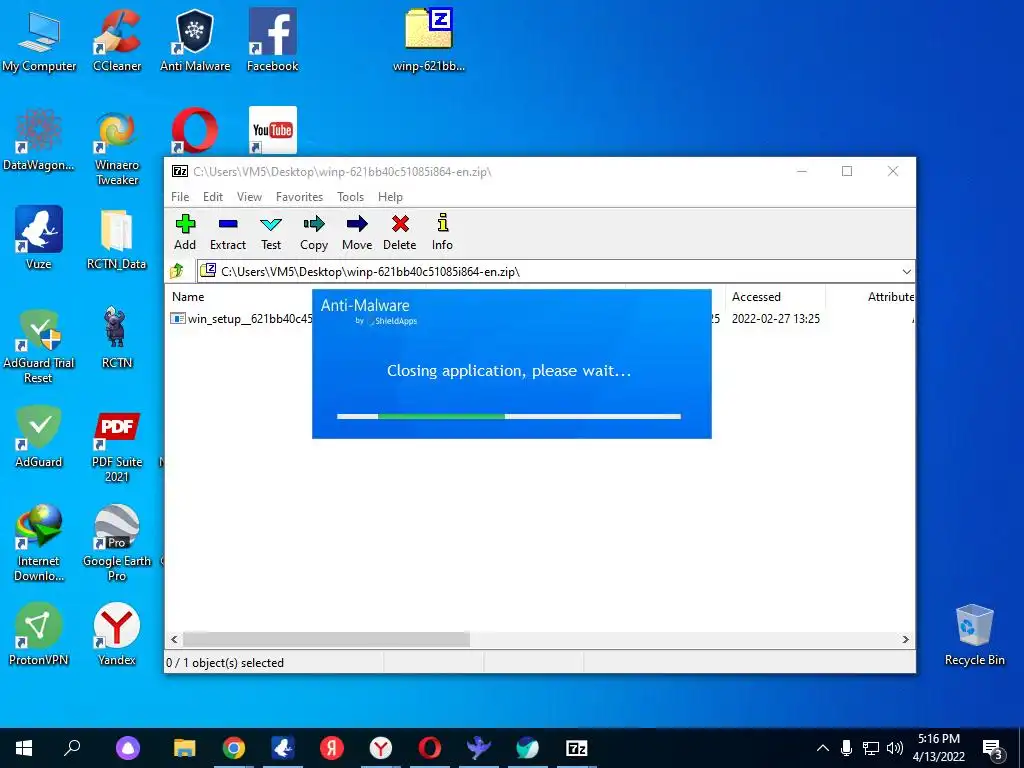Click the 7-Zip taskbar button

click(576, 748)
